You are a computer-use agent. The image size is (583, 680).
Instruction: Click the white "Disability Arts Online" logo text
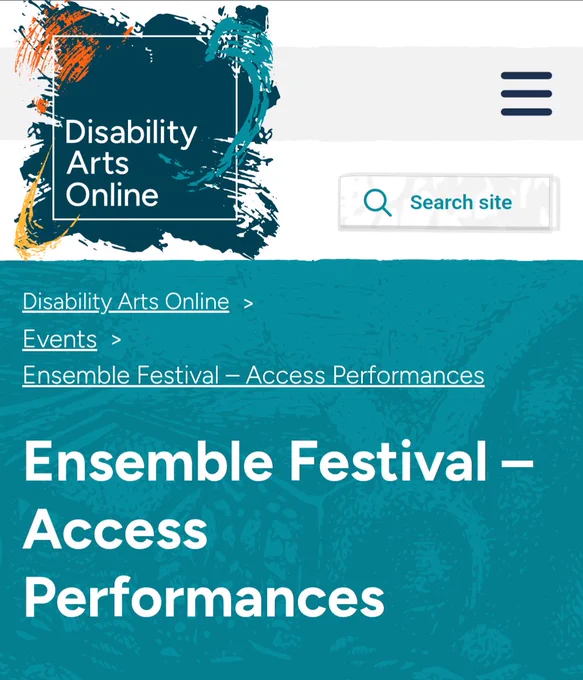tap(130, 163)
